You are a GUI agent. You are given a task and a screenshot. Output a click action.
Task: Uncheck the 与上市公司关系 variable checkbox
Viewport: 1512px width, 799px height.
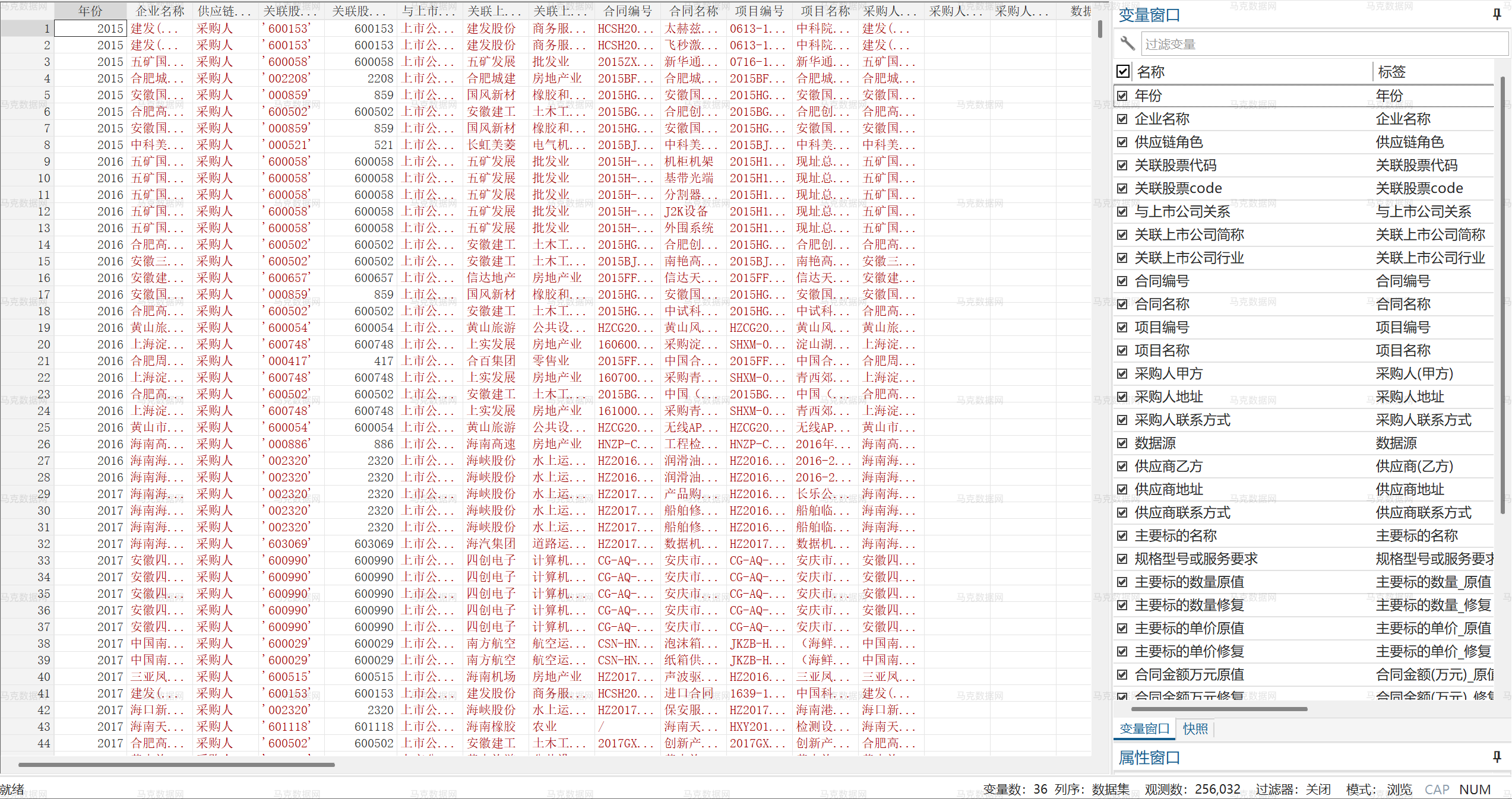(1122, 211)
